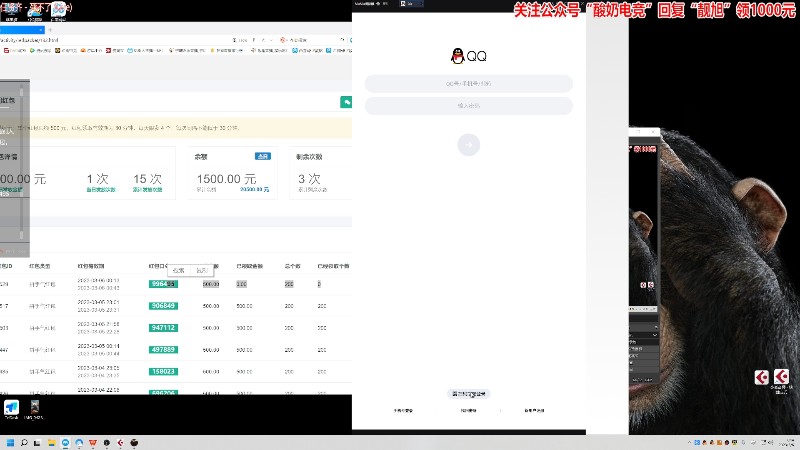This screenshot has width=800, height=450.
Task: Open the dark brown round taskbar icon
Action: pyautogui.click(x=134, y=443)
